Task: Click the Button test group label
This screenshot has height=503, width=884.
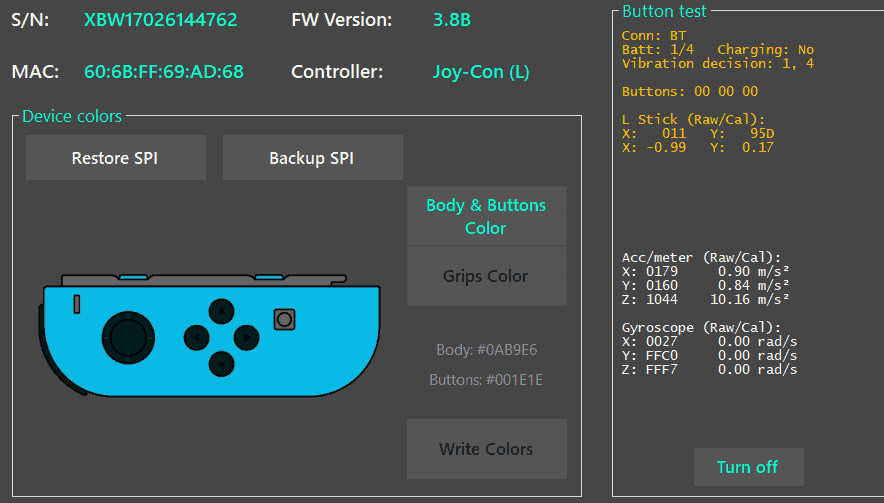Action: (x=664, y=11)
